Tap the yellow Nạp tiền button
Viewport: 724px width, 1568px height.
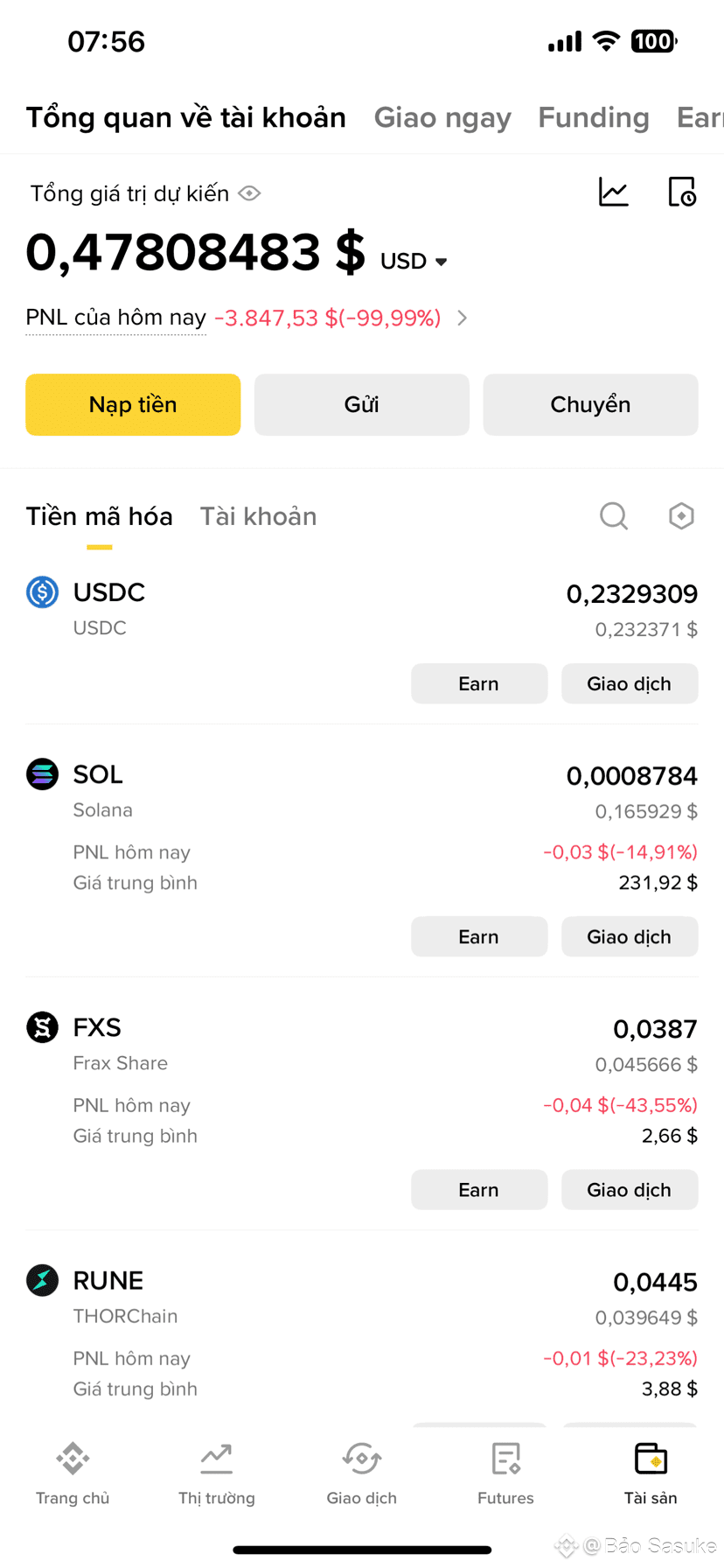pos(133,404)
